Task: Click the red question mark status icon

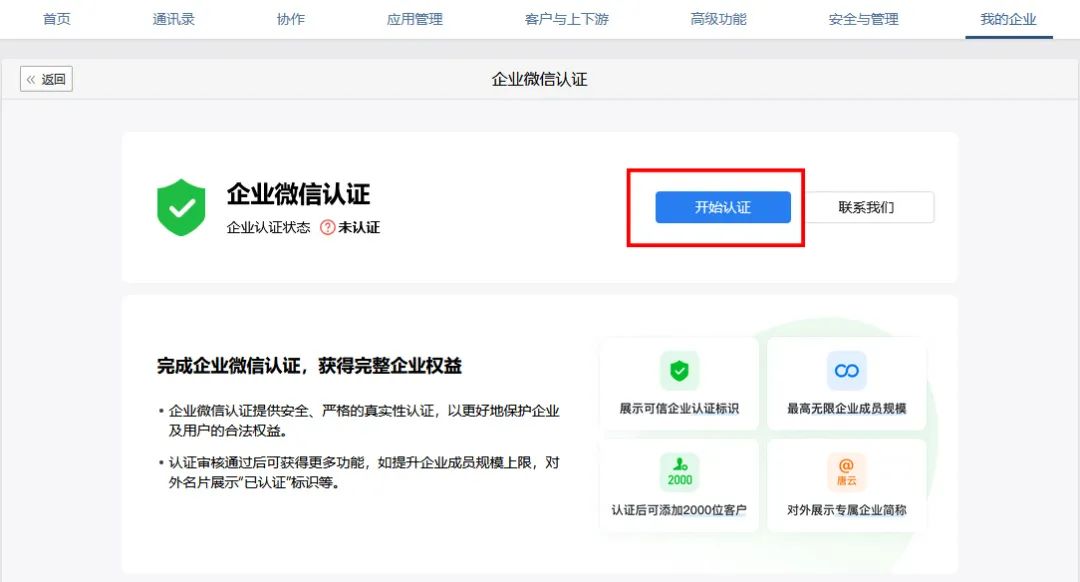Action: coord(327,227)
